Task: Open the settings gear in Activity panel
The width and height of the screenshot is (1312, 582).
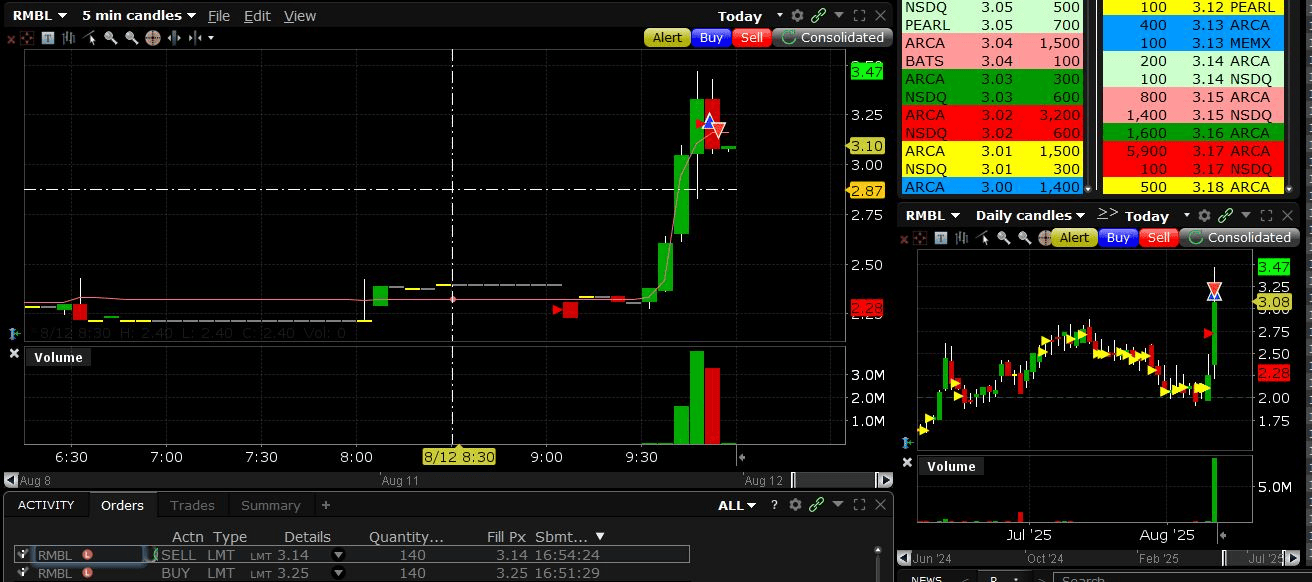Action: tap(796, 505)
